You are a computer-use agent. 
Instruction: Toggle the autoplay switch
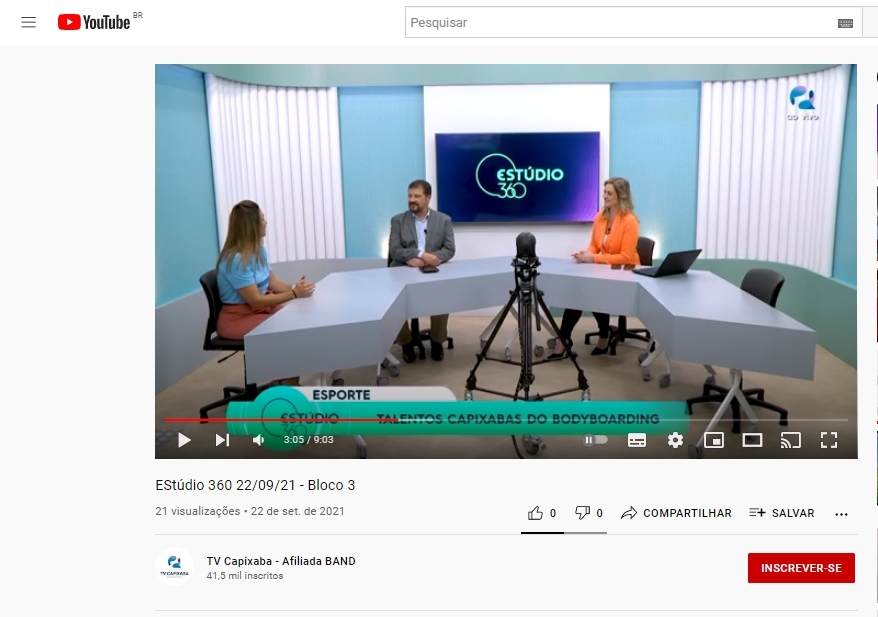596,440
